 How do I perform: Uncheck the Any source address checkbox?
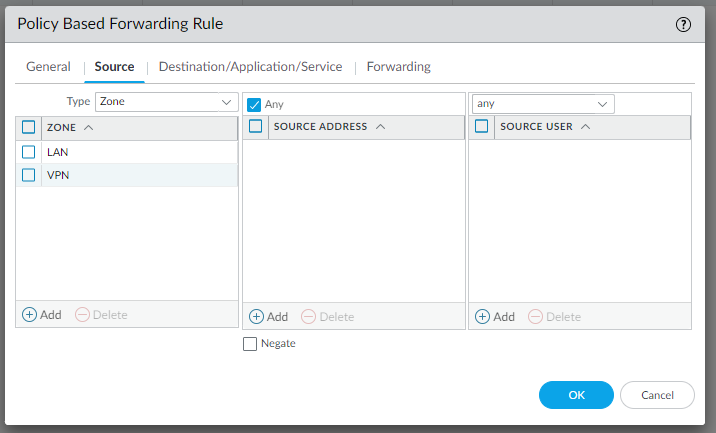(x=254, y=104)
